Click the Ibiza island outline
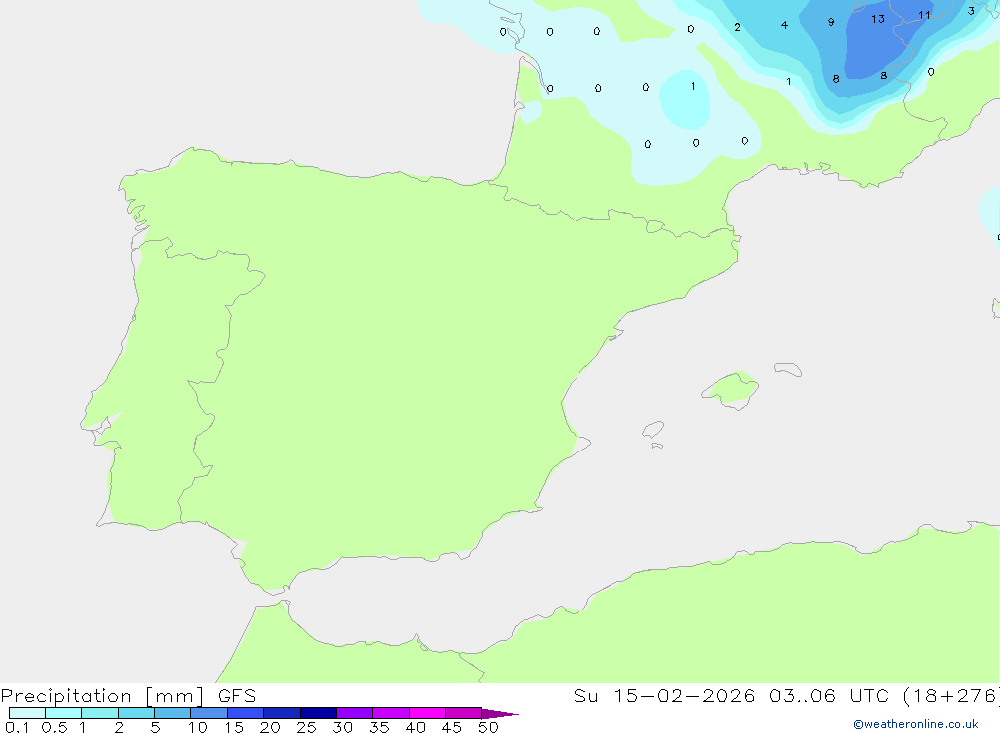 tap(653, 429)
